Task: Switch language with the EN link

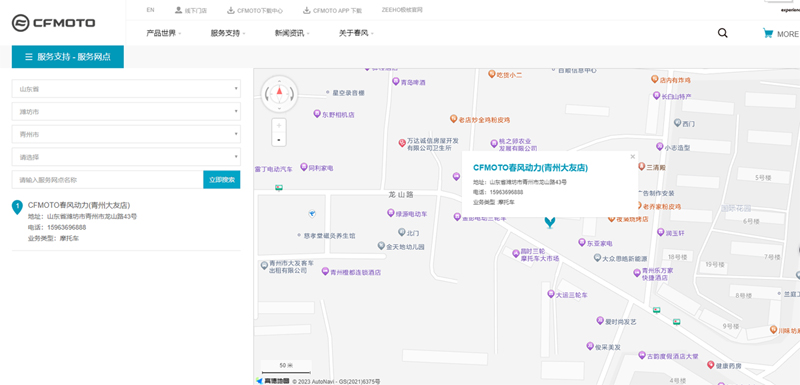Action: pos(150,10)
